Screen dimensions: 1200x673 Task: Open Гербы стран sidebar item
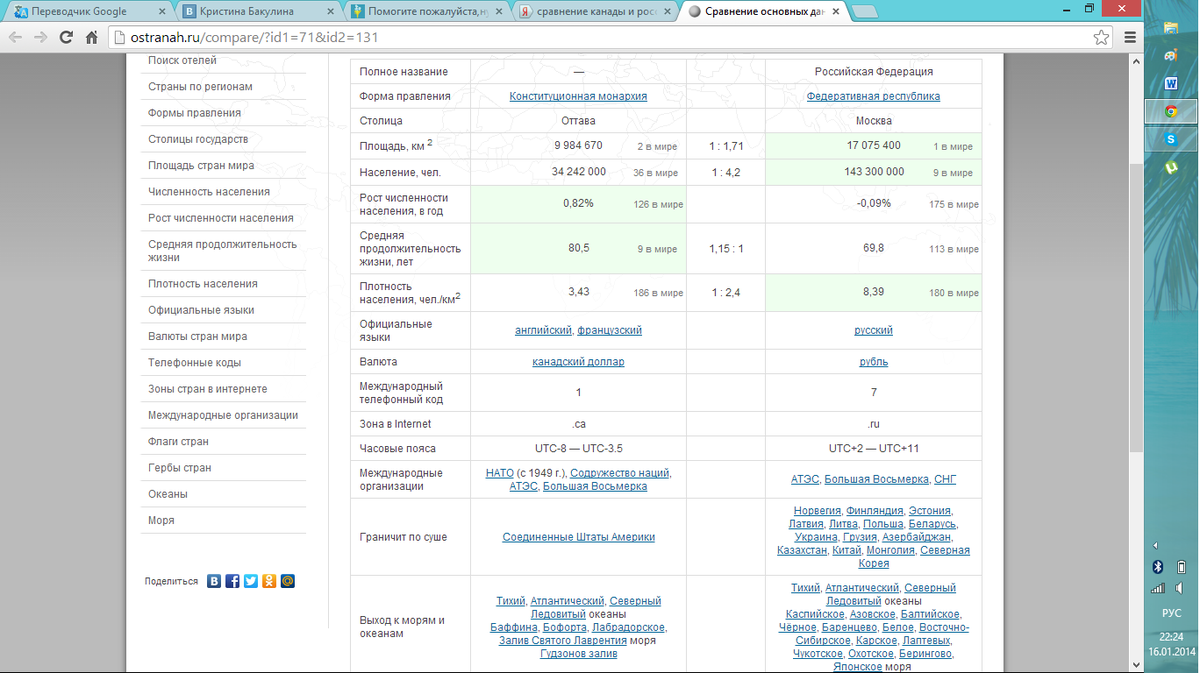180,468
